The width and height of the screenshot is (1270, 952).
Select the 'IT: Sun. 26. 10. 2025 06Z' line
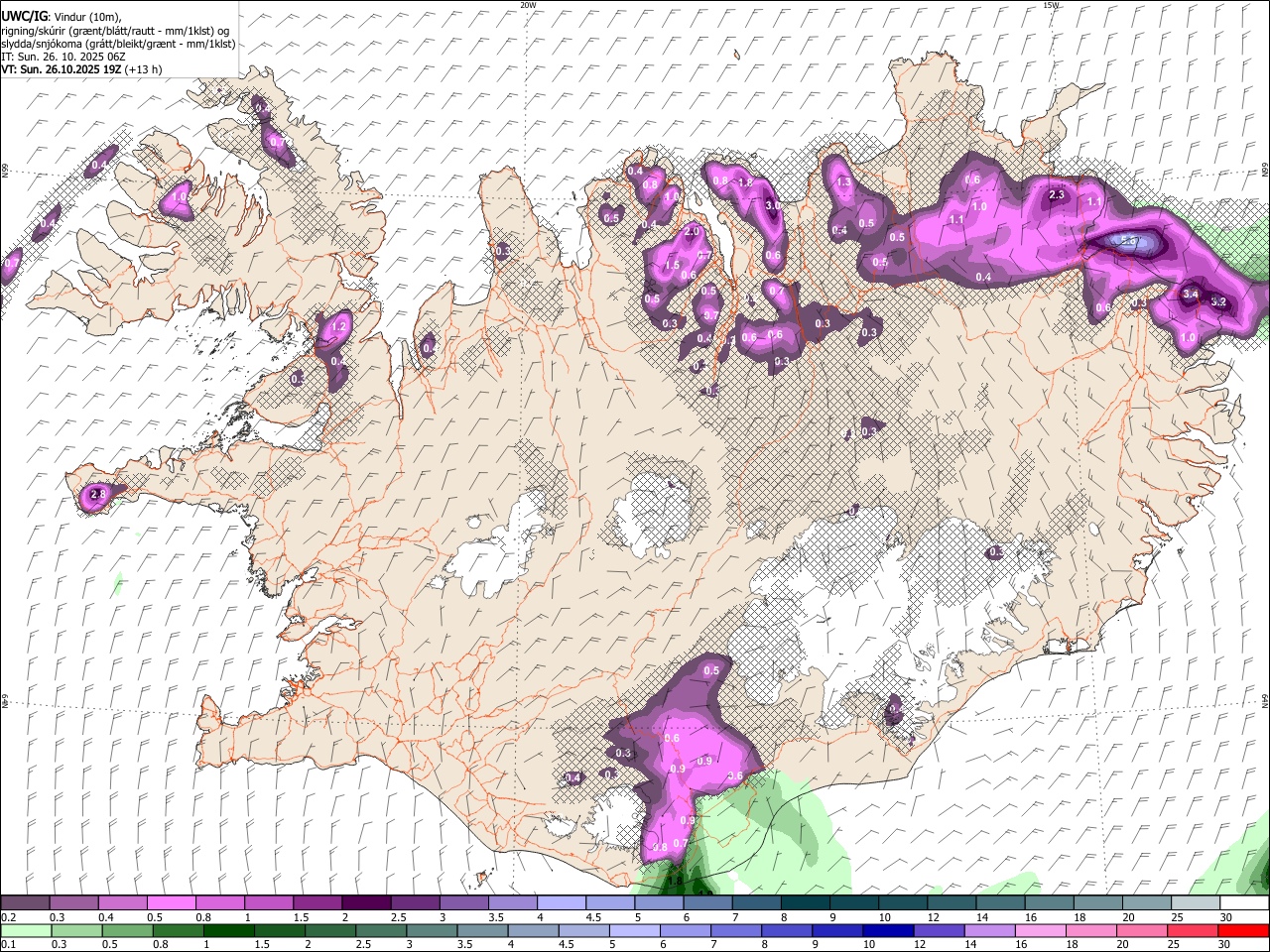[x=63, y=57]
